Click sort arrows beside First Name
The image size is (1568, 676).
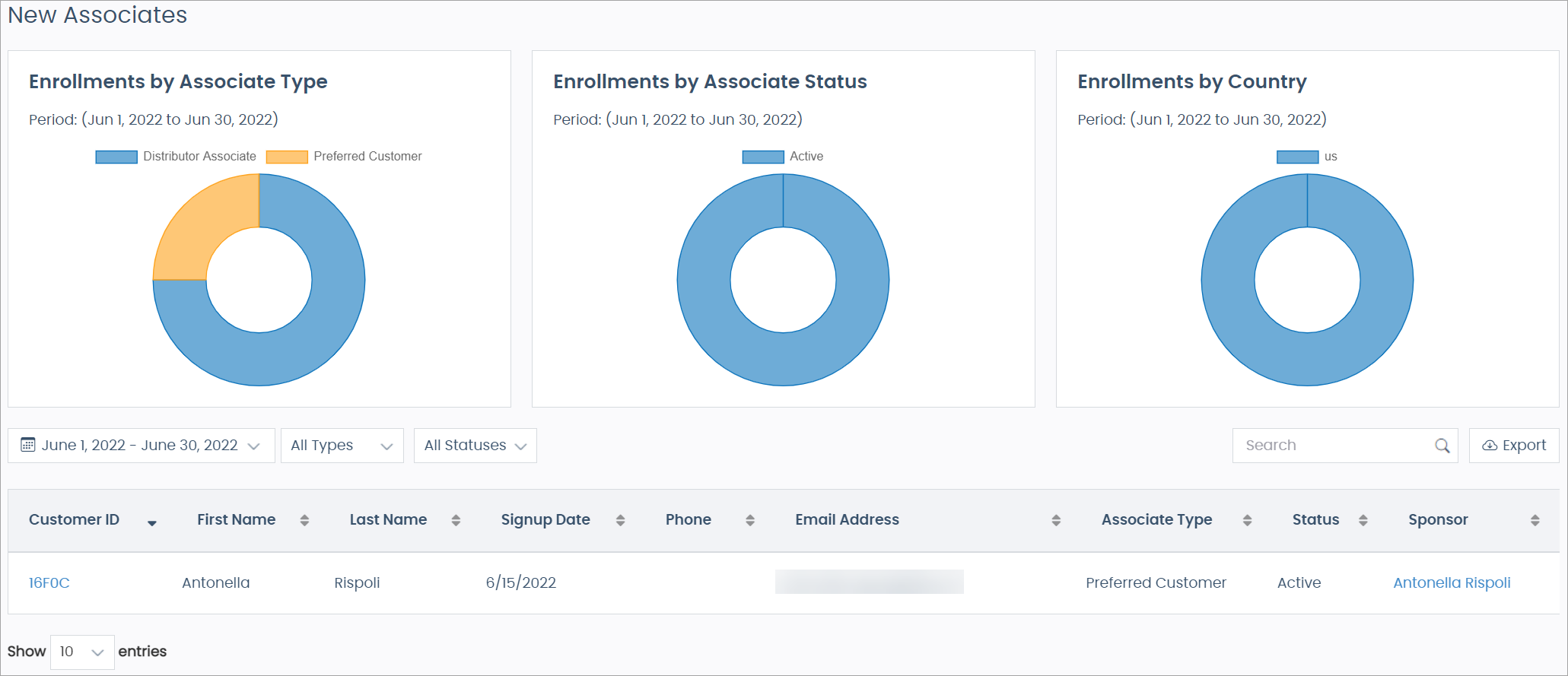tap(304, 520)
